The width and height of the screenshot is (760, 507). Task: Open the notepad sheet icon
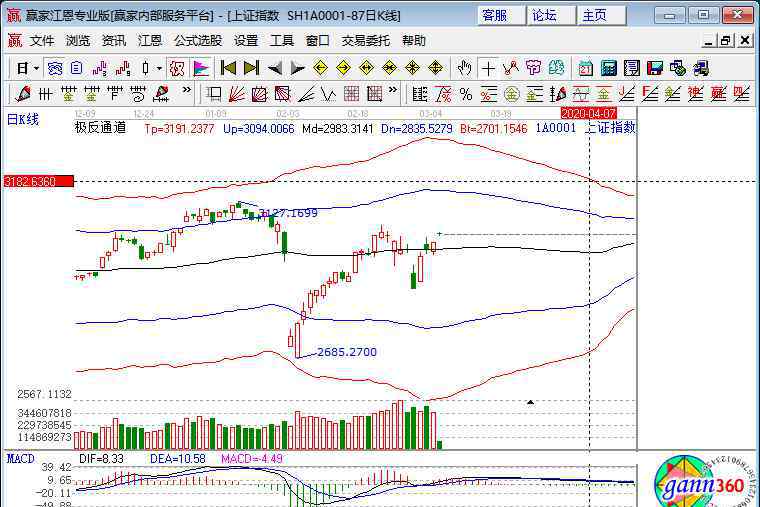pos(632,68)
